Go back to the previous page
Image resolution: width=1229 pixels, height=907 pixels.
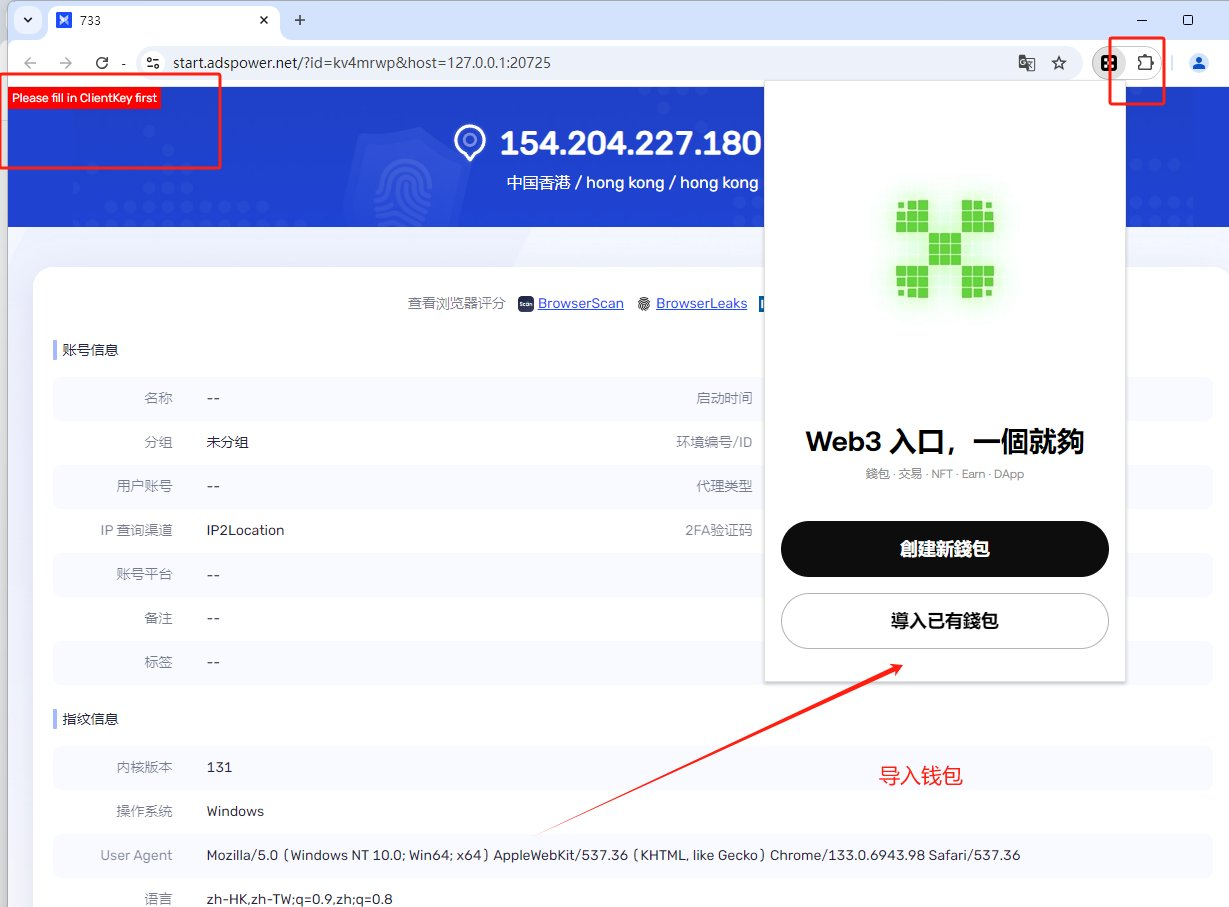coord(30,63)
